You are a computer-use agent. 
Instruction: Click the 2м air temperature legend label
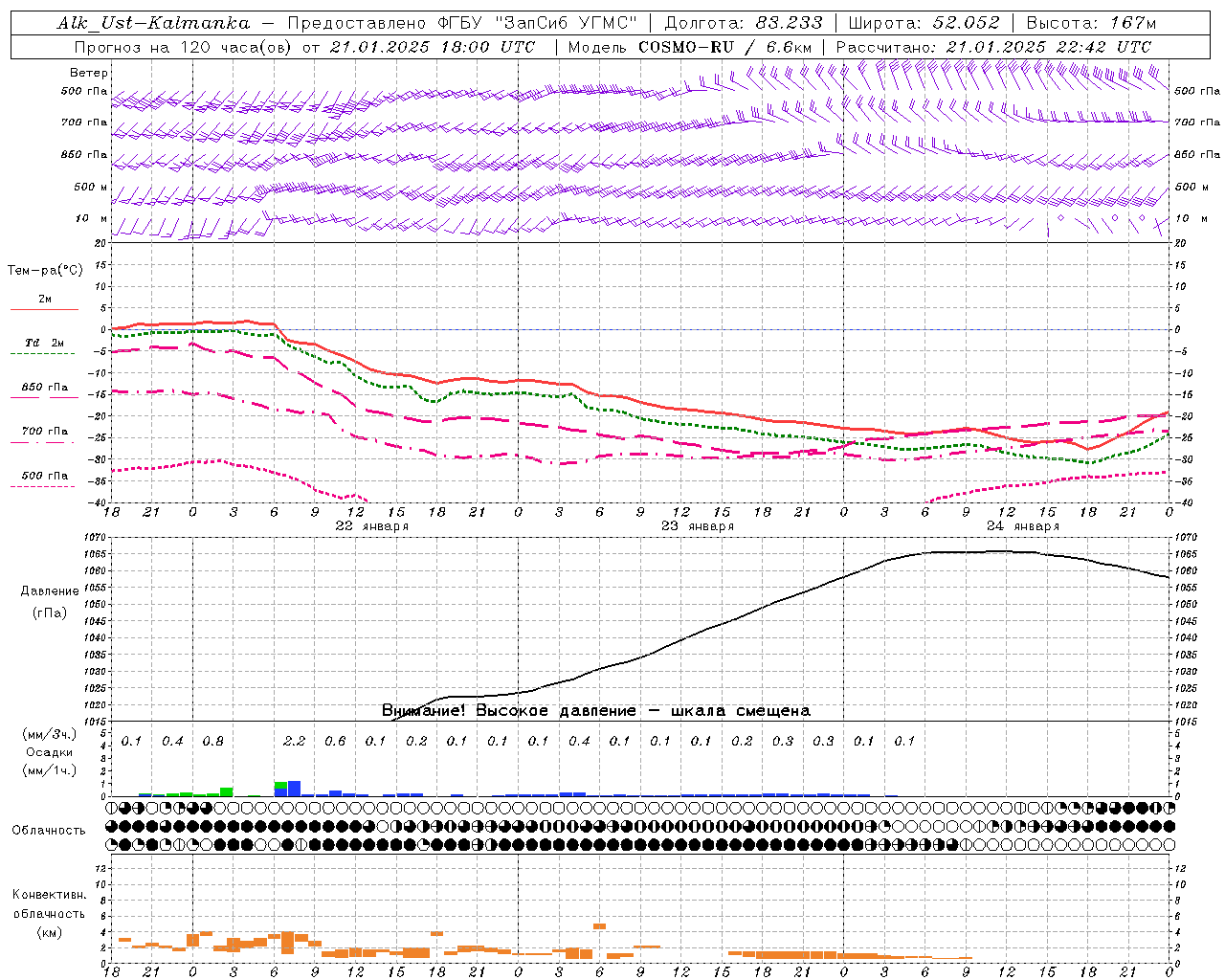(45, 300)
